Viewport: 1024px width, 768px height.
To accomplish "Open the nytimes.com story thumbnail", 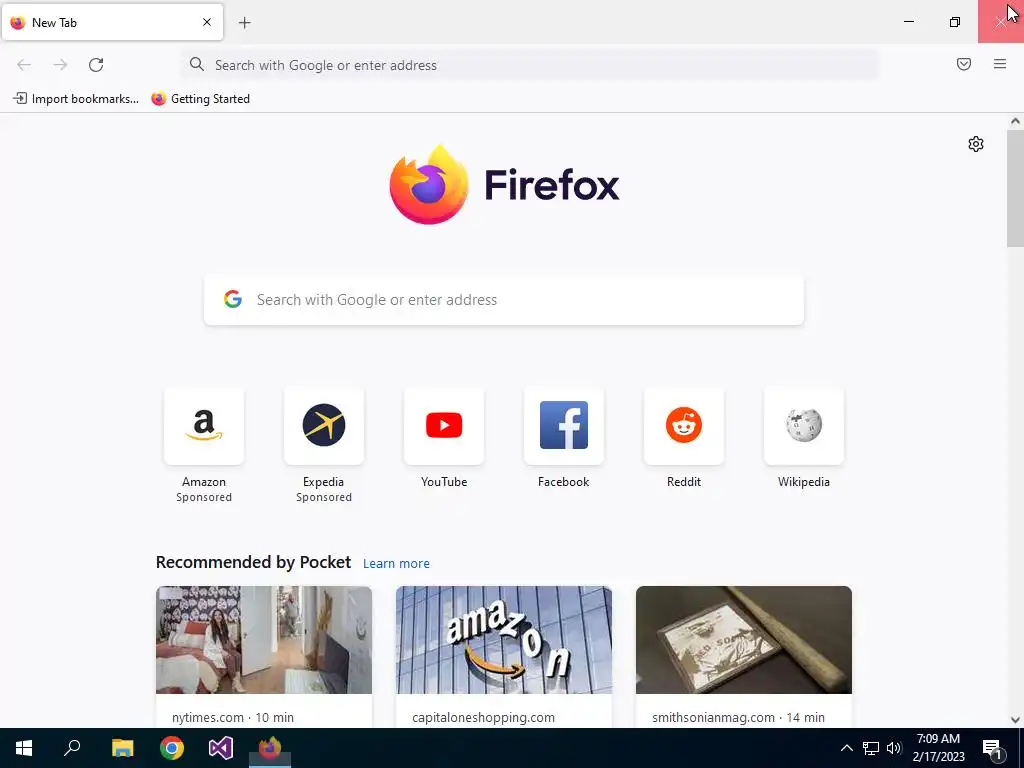I will 264,640.
